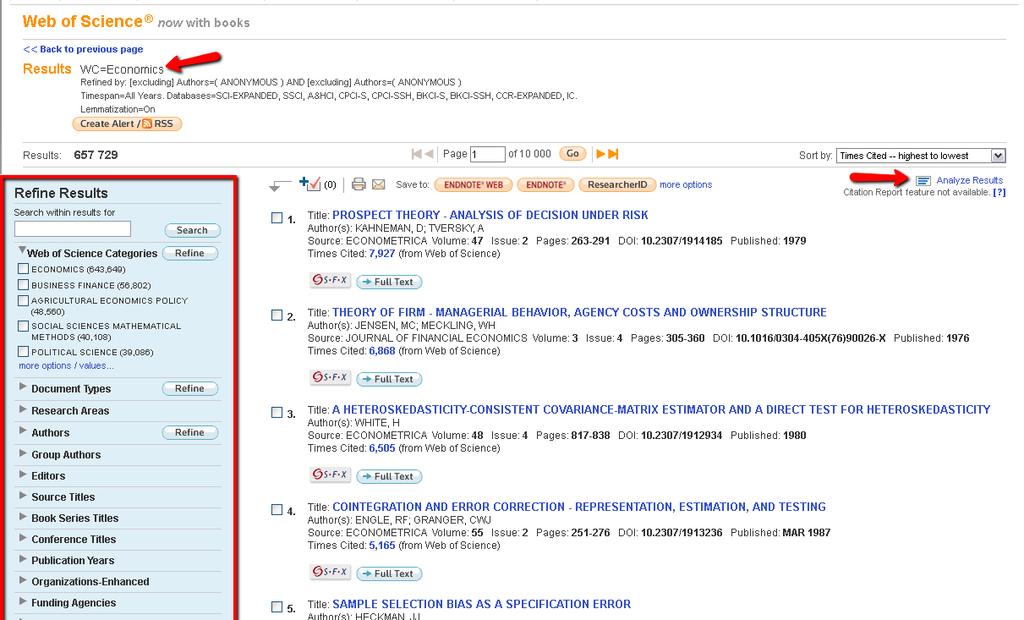The image size is (1024, 620).
Task: Click more options link beside ResearcherID
Action: [x=686, y=185]
